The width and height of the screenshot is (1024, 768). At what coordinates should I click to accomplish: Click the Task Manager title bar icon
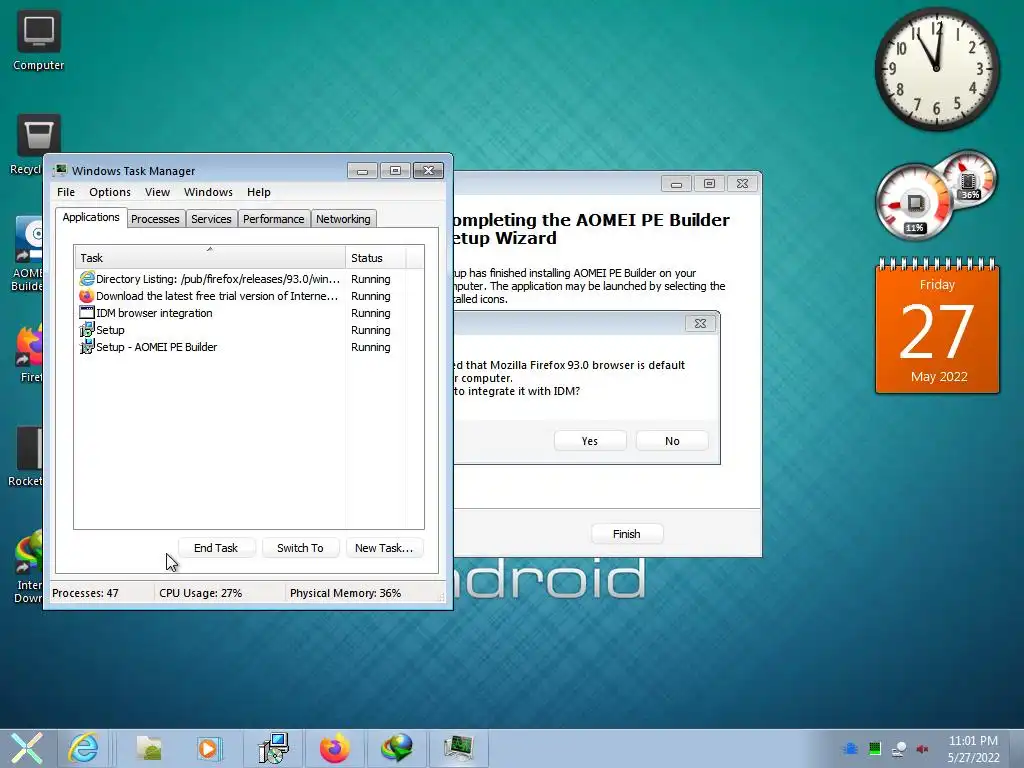[61, 170]
